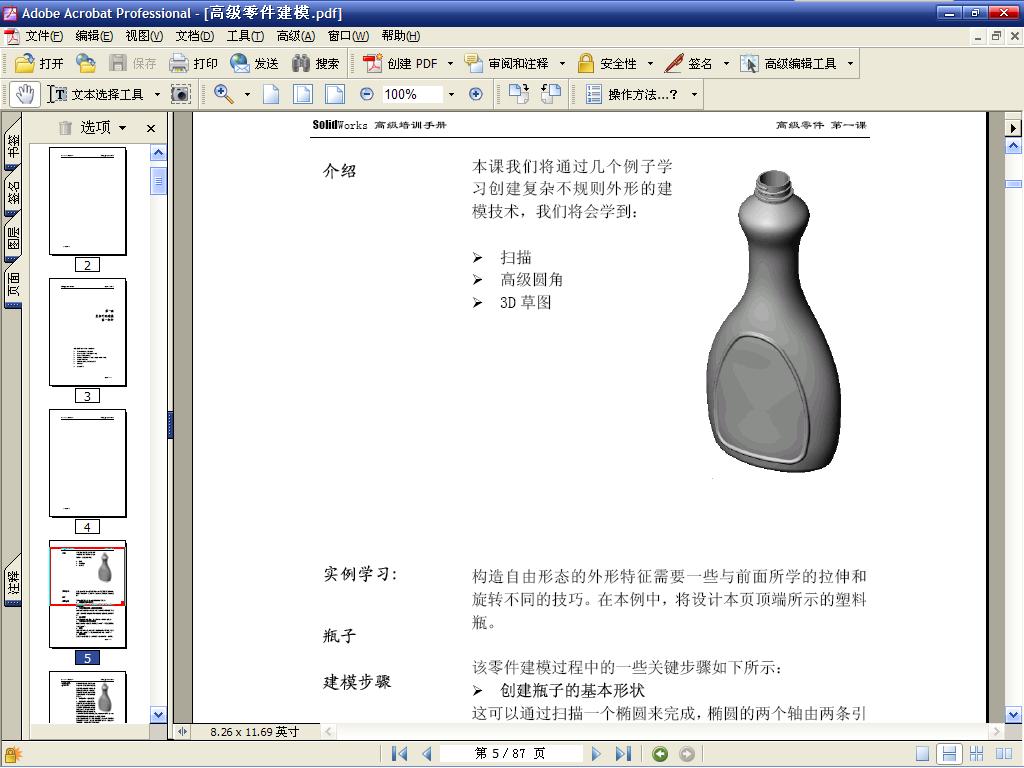
Task: Click the page number field 第 5 / 87 页
Action: pos(510,754)
